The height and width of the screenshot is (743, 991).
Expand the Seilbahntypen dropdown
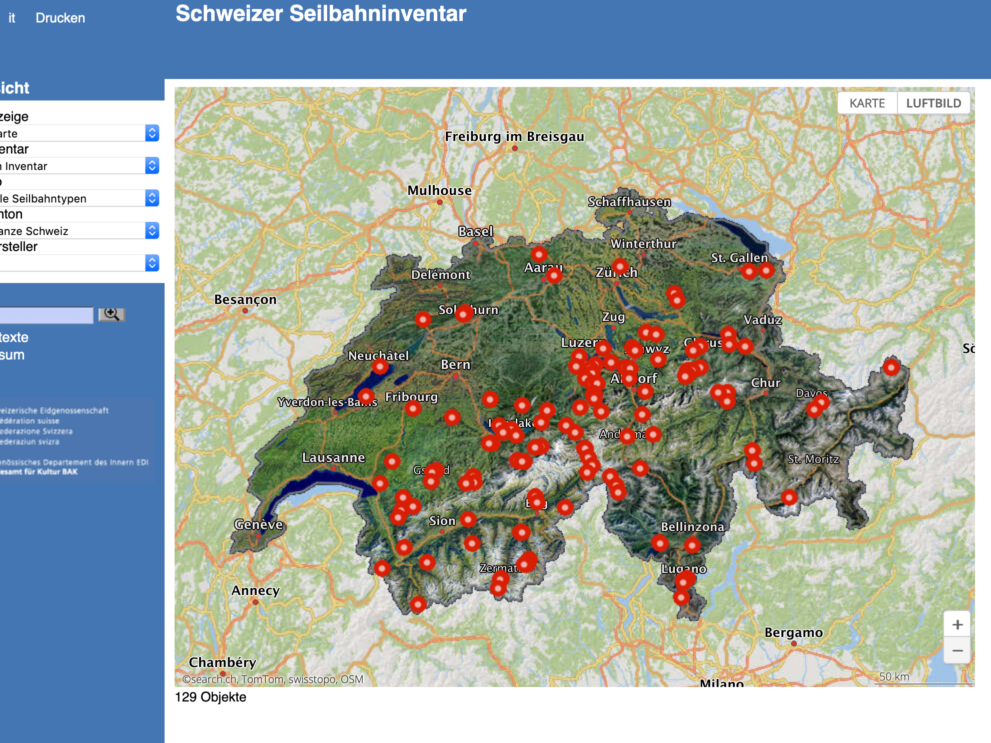tap(80, 198)
